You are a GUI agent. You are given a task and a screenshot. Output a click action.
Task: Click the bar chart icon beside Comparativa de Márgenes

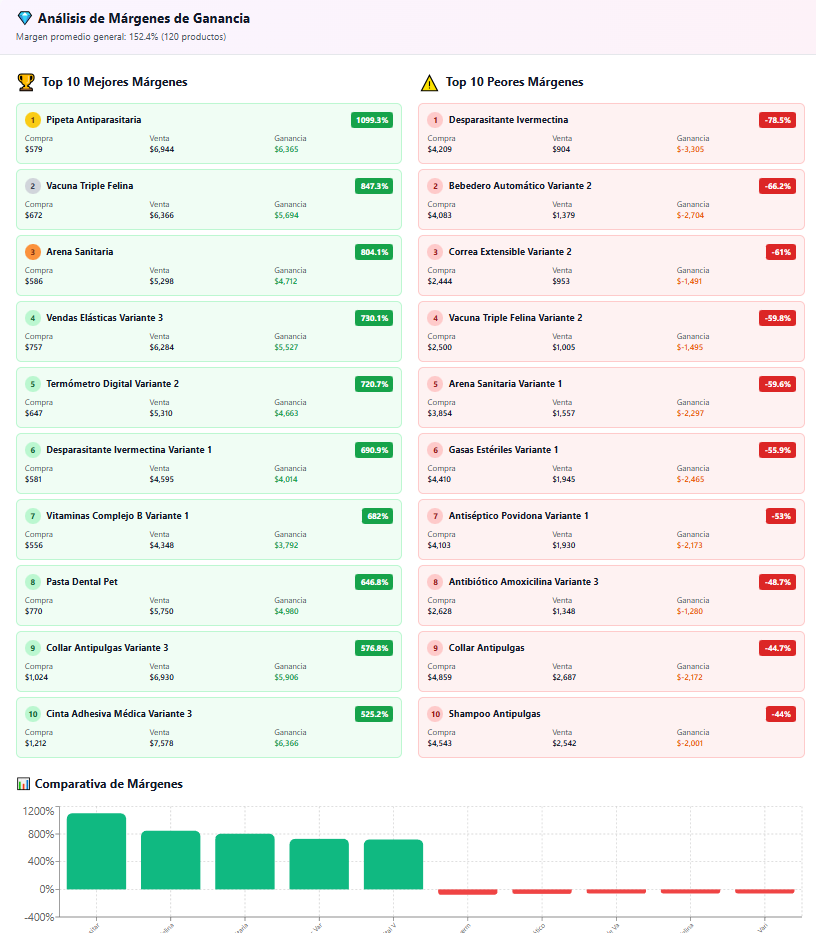tap(24, 784)
